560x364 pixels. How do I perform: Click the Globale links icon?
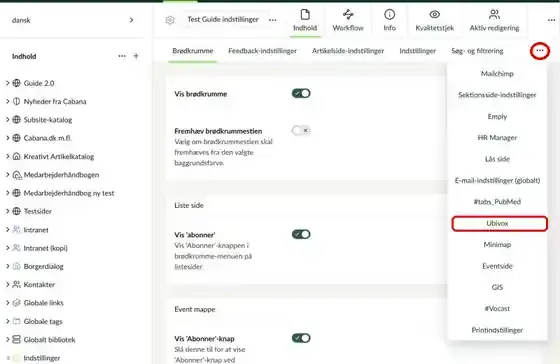16,303
